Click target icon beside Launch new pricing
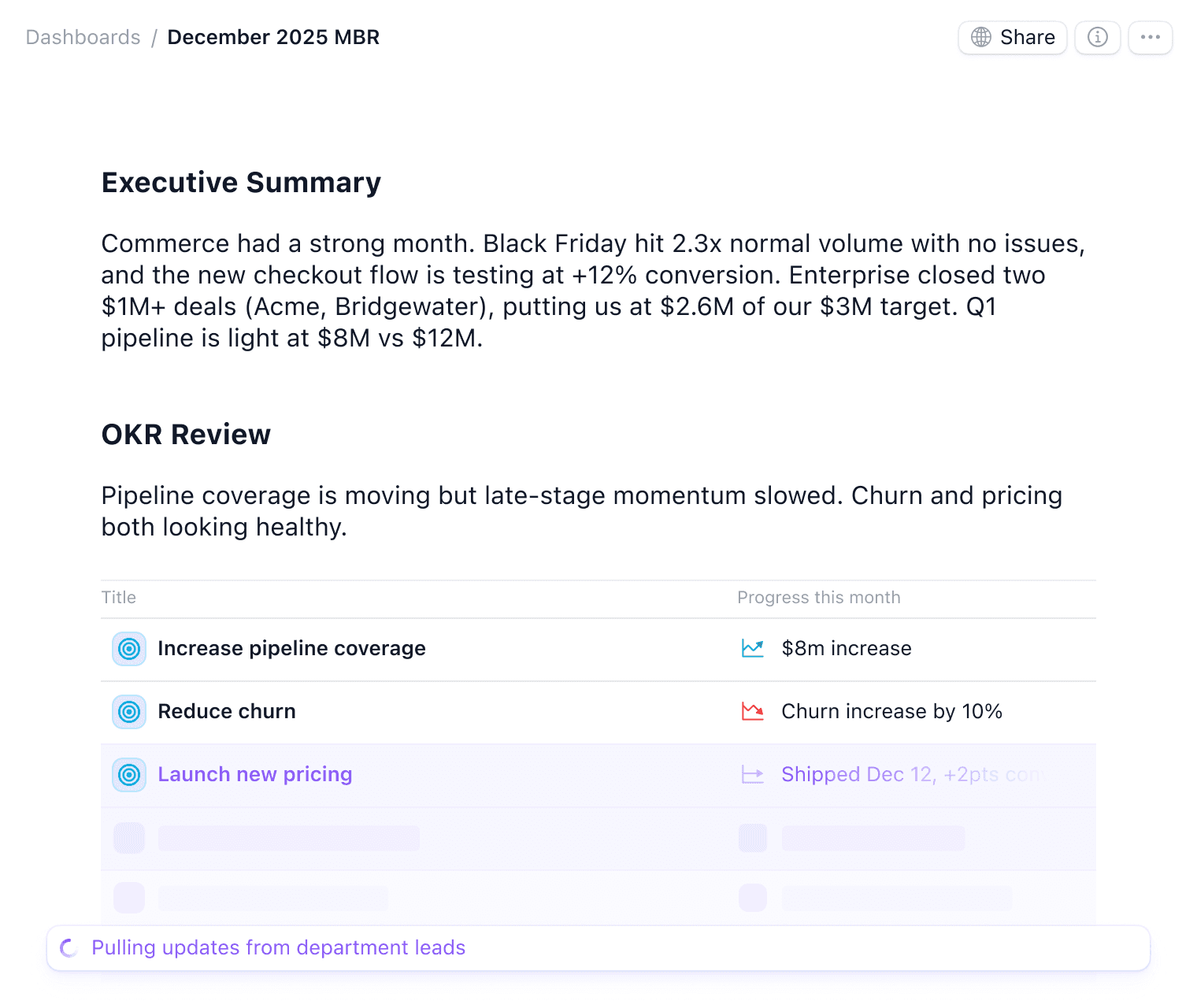The width and height of the screenshot is (1197, 1008). point(129,775)
